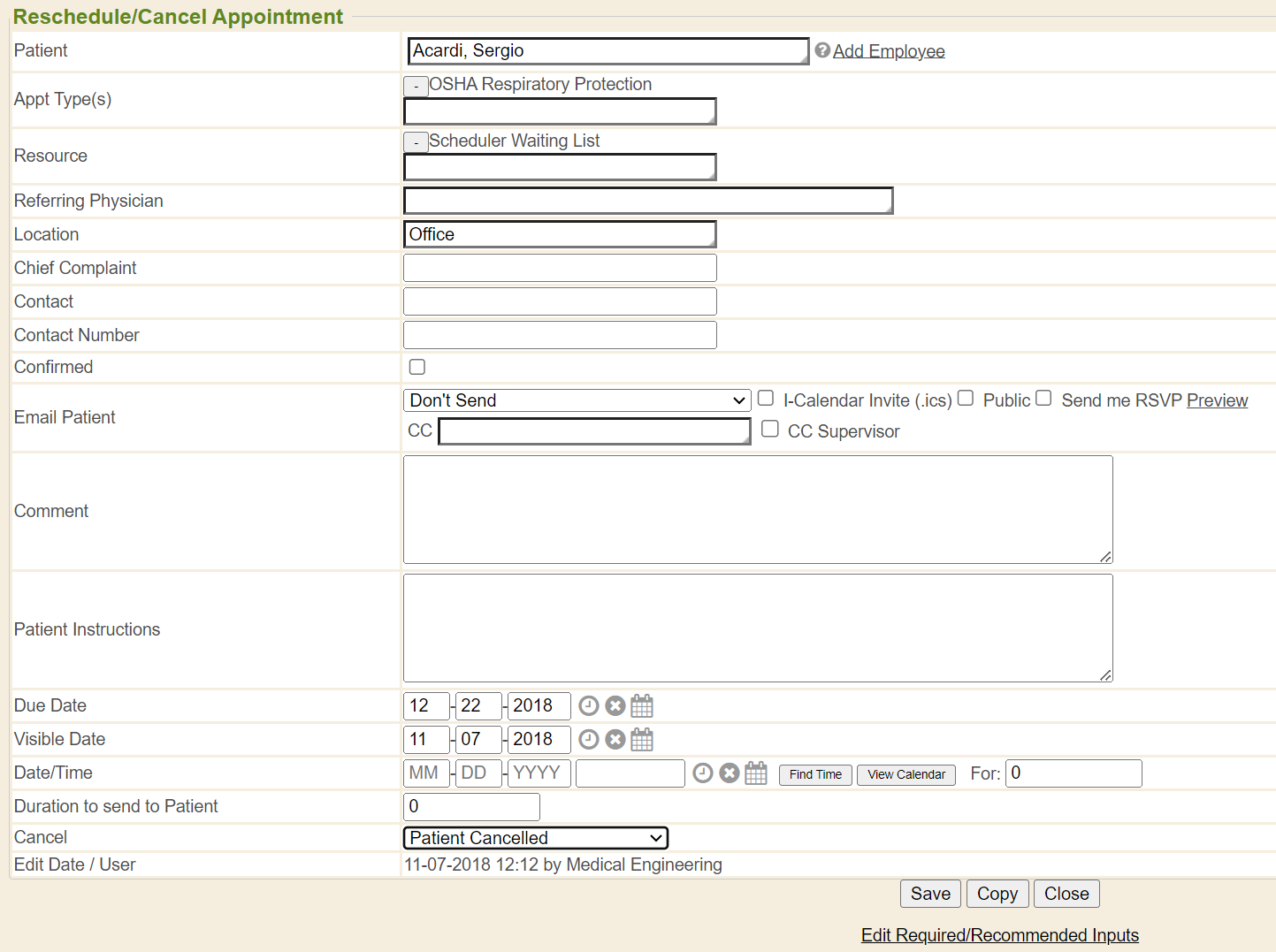The height and width of the screenshot is (952, 1276).
Task: Check the CC Supervisor box
Action: coord(770,430)
